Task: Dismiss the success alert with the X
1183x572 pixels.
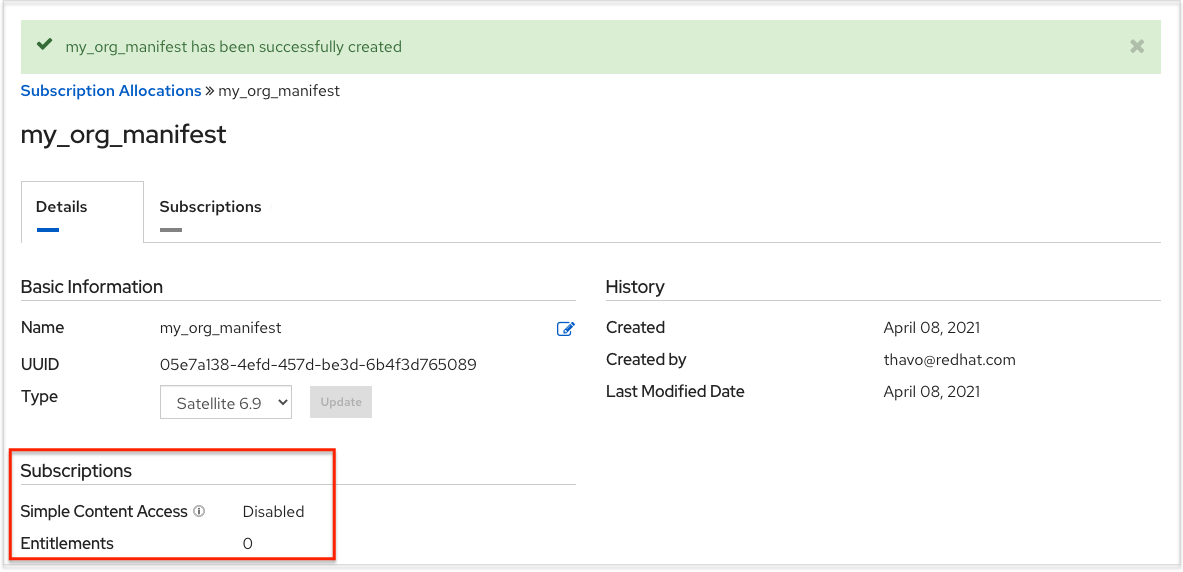Action: click(x=1136, y=46)
